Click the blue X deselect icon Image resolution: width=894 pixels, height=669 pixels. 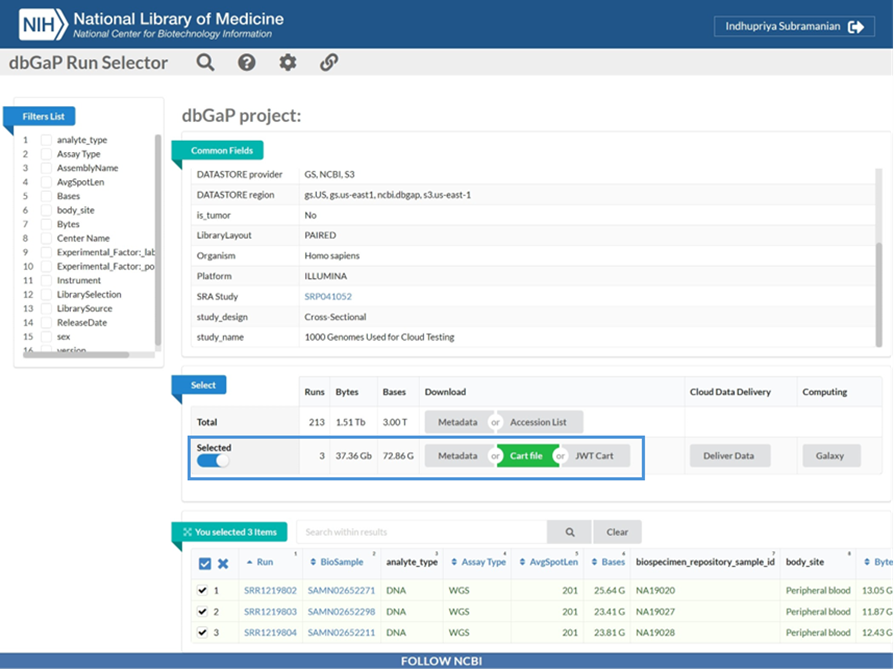tap(223, 564)
